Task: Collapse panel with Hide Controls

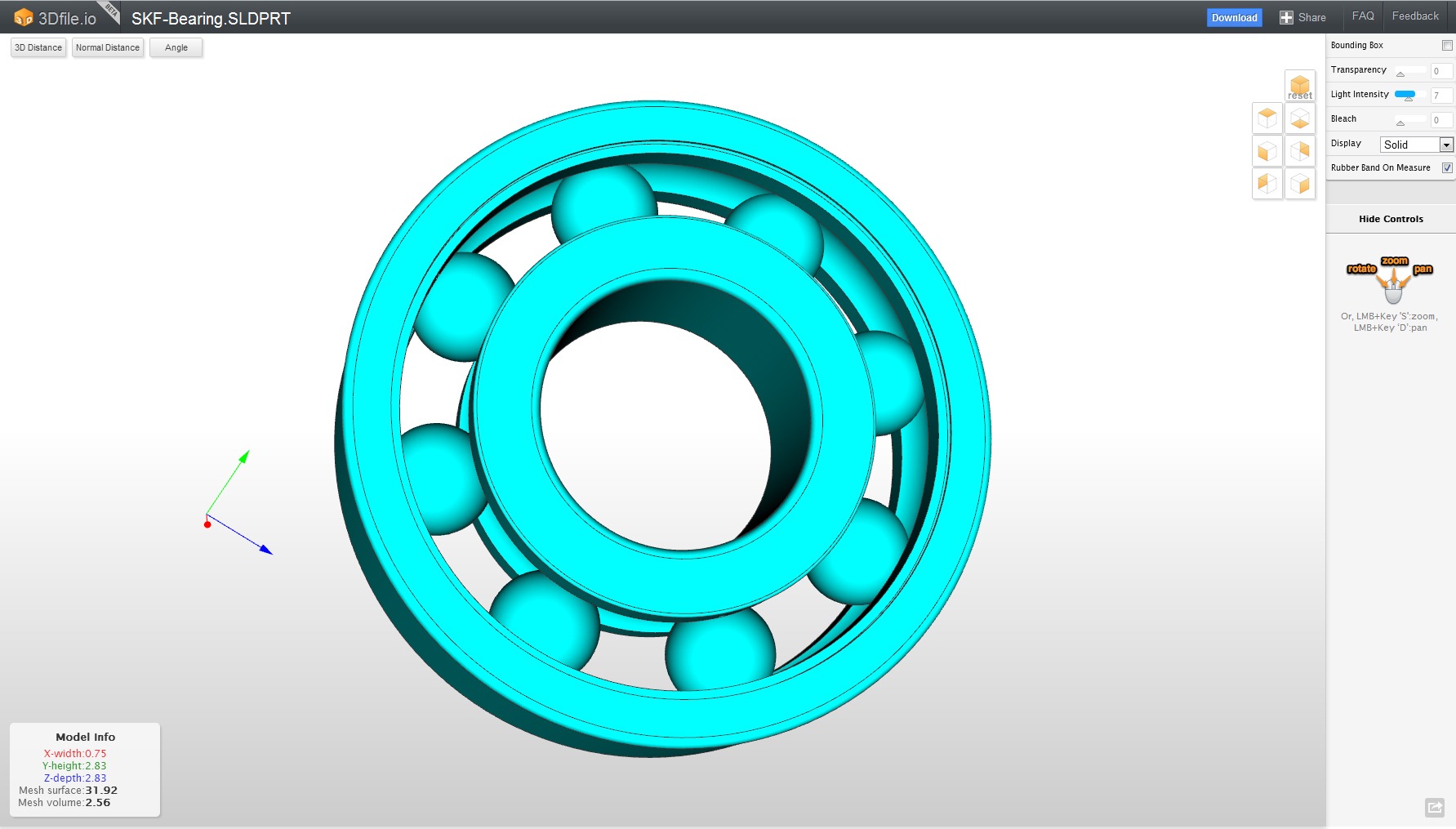Action: pos(1390,219)
